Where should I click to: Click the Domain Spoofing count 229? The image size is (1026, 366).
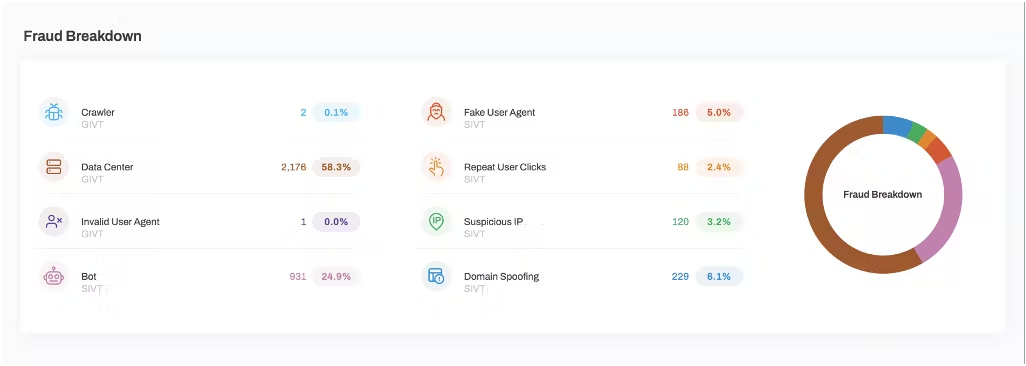681,276
